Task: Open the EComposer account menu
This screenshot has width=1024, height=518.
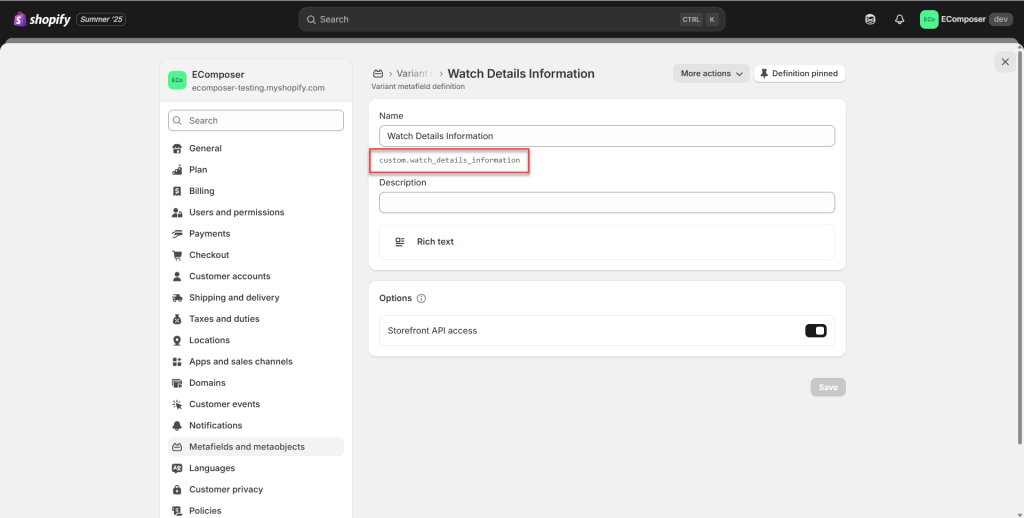Action: pos(966,20)
